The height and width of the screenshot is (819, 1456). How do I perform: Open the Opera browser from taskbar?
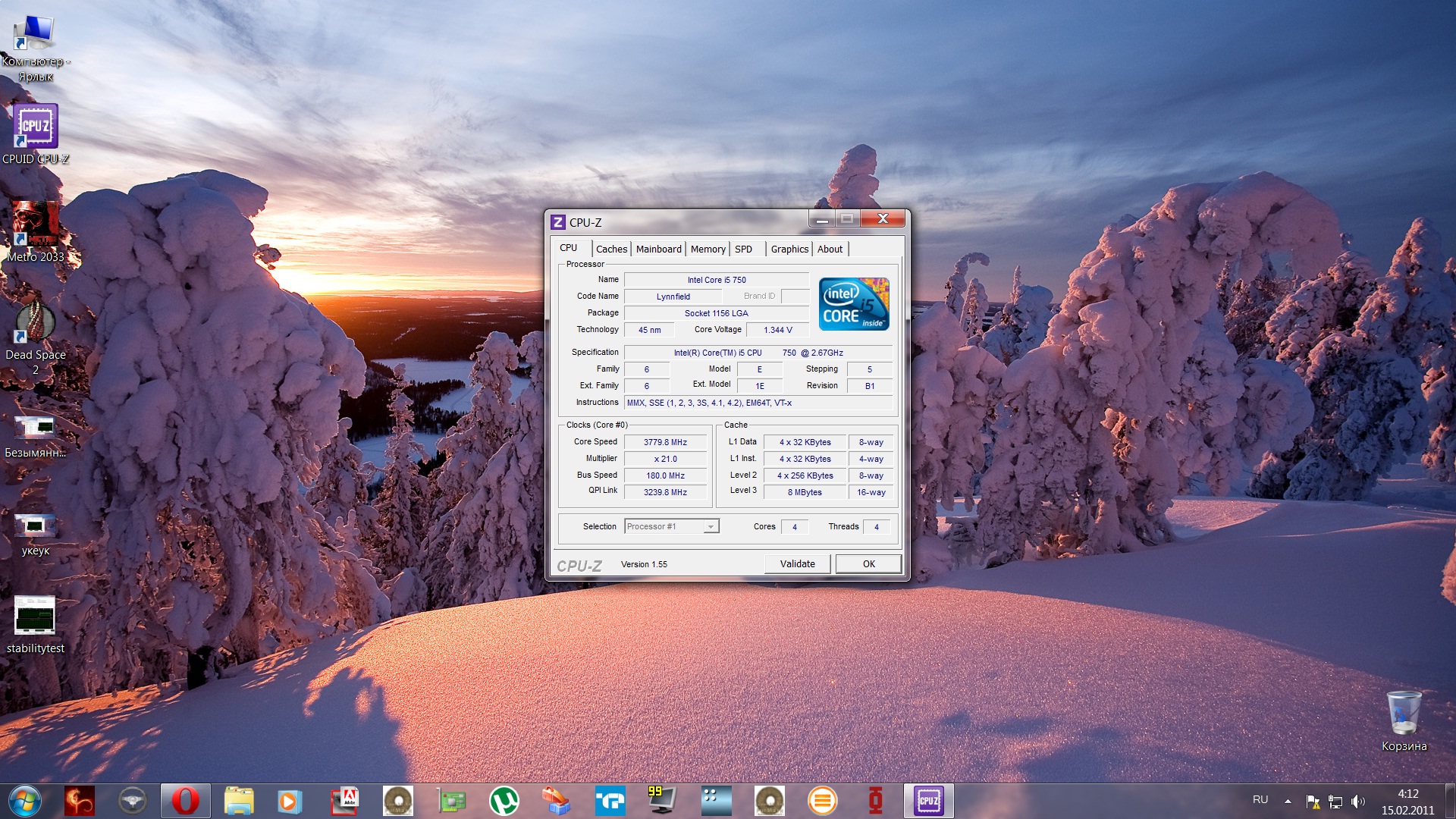[x=186, y=801]
